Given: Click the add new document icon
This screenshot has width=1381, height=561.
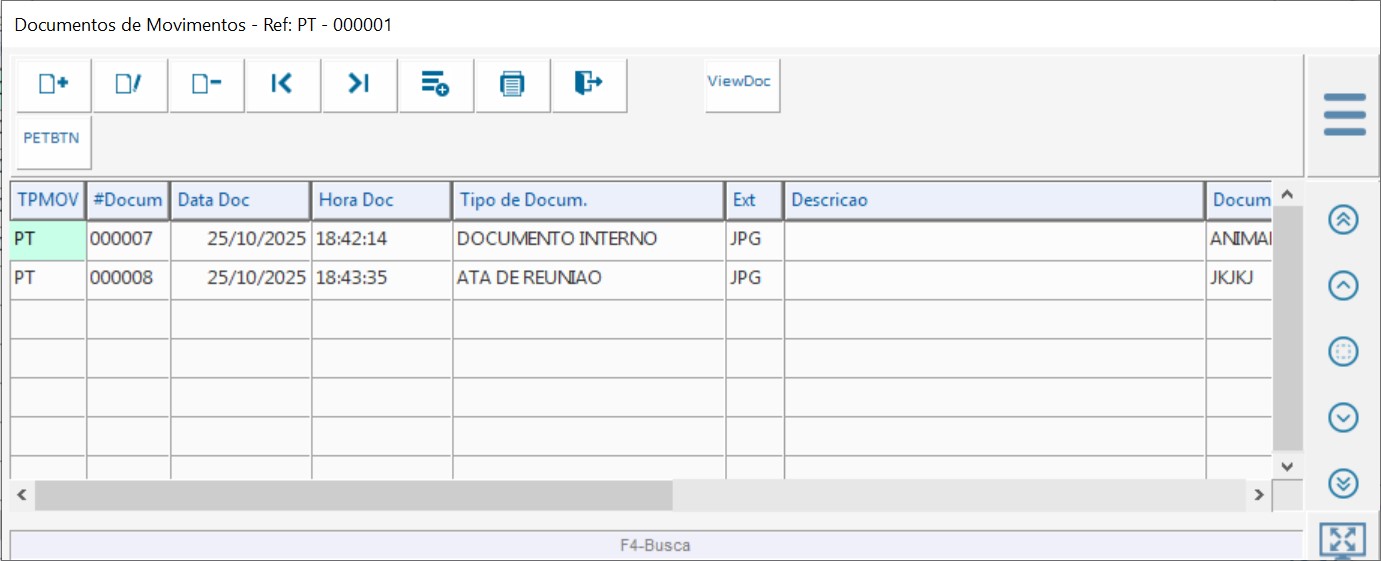Looking at the screenshot, I should (54, 85).
